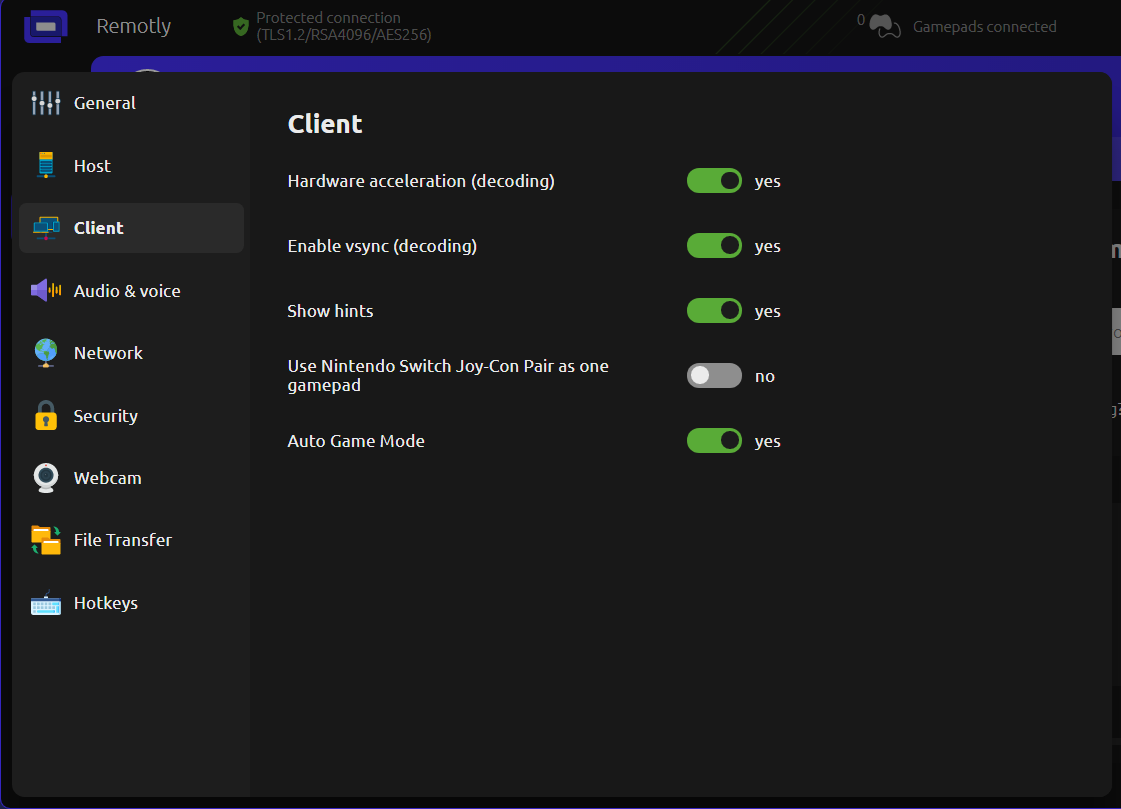Click the General sliders icon
The width and height of the screenshot is (1121, 809).
tap(46, 103)
